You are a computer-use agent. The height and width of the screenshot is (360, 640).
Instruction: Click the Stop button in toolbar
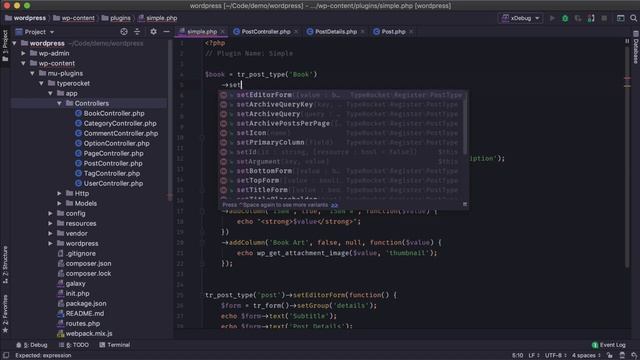(x=604, y=18)
